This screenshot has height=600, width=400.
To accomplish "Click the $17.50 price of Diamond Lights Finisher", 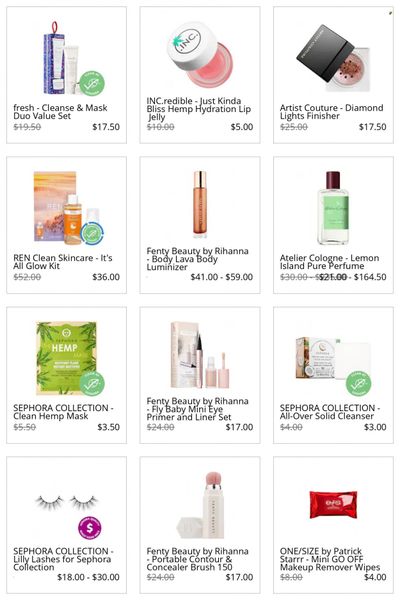I will 372,127.
